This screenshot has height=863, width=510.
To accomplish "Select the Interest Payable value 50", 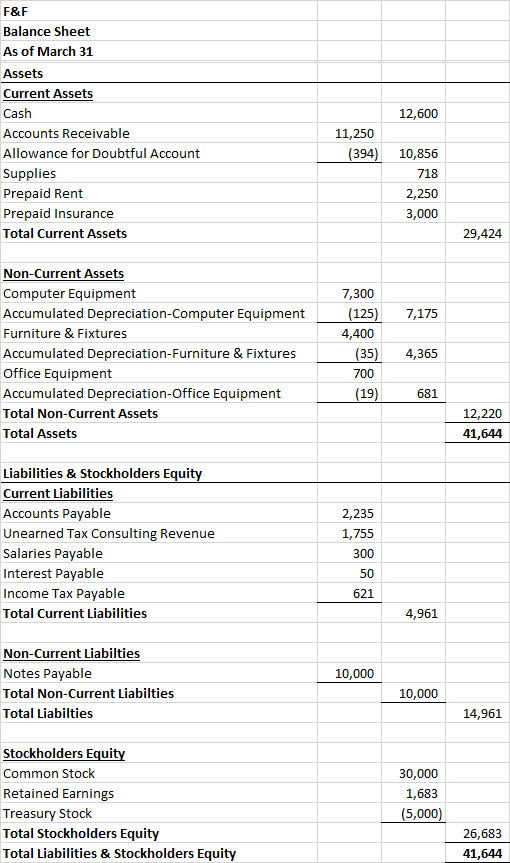I will [367, 574].
